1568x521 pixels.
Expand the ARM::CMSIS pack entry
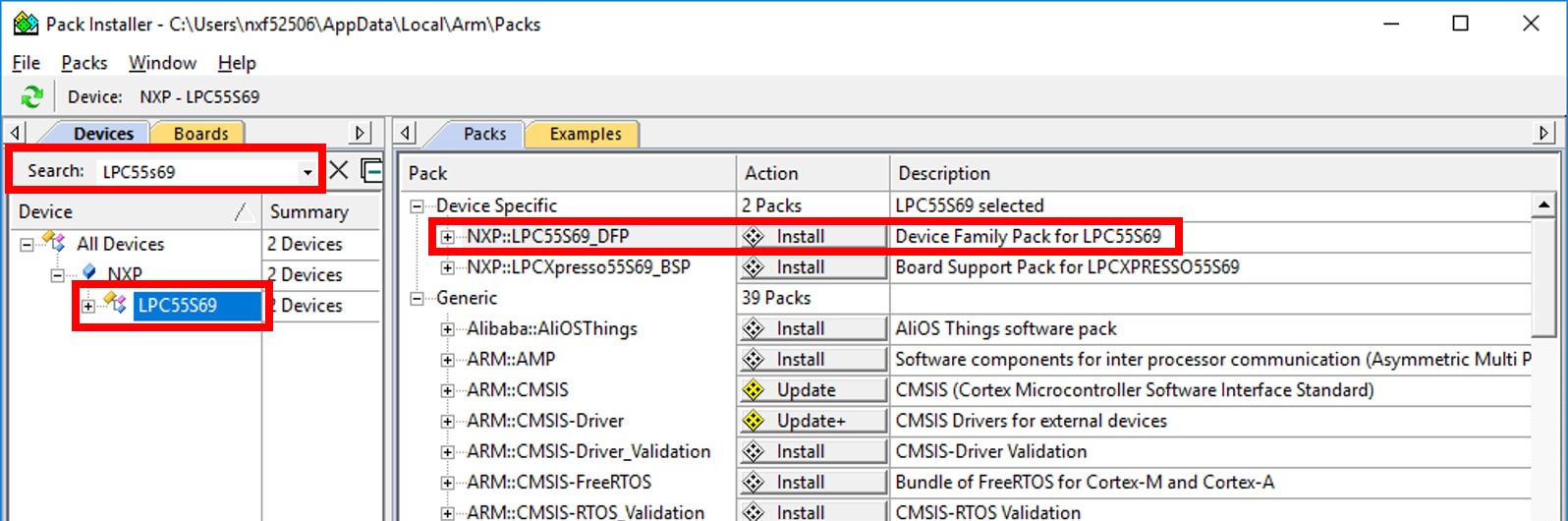(448, 390)
